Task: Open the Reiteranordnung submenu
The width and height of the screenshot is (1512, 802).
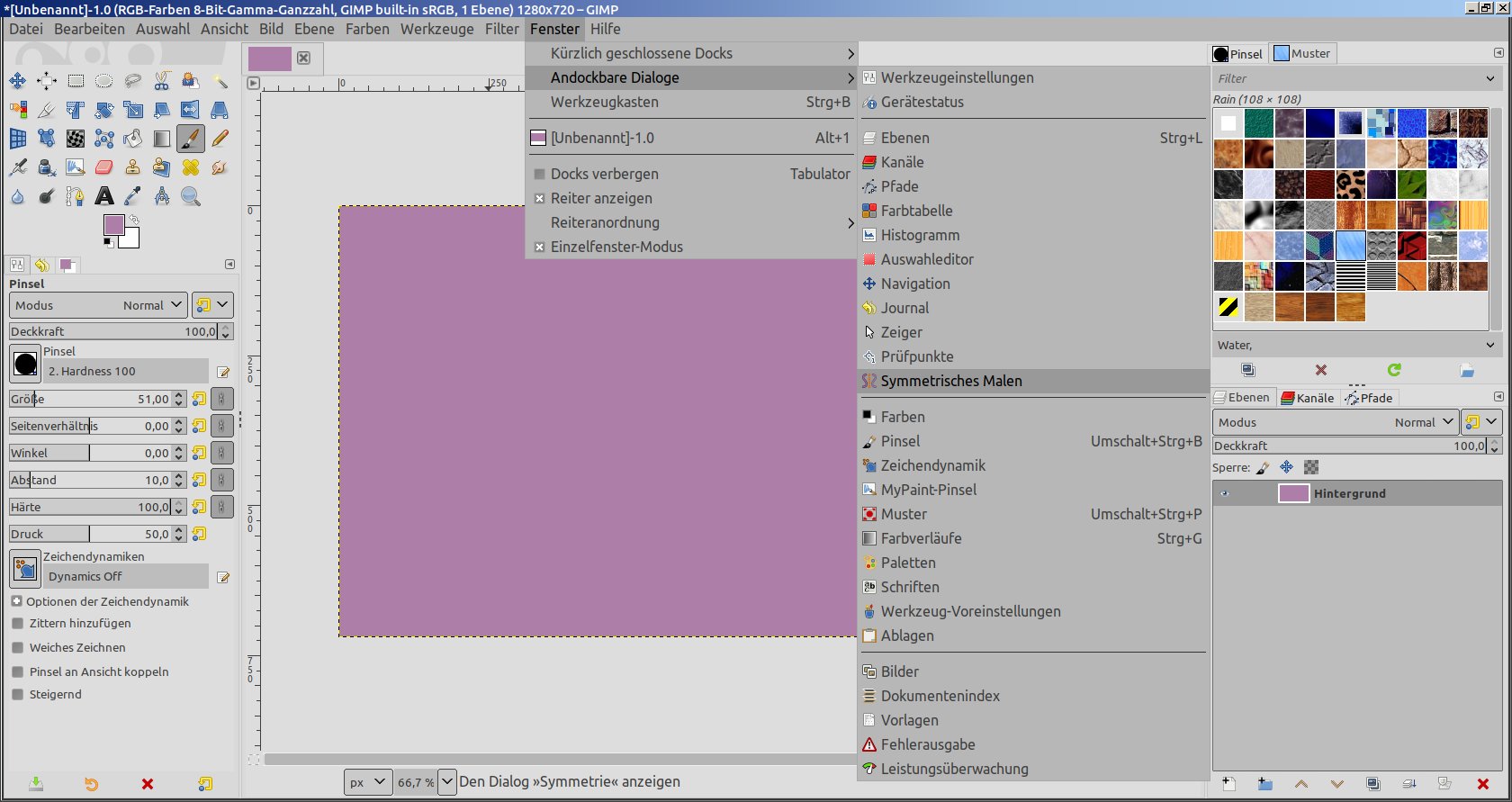Action: [690, 222]
